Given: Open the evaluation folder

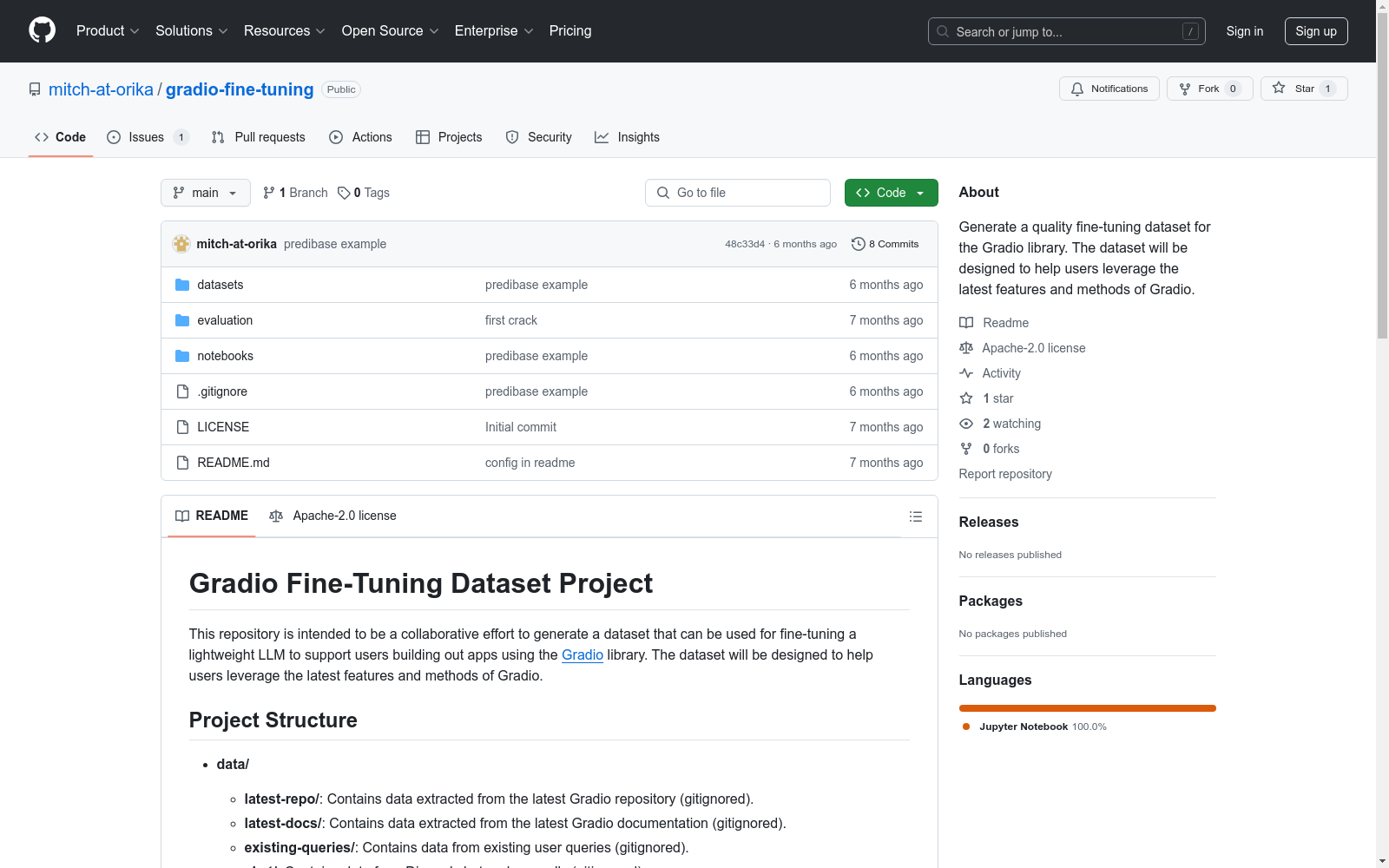Looking at the screenshot, I should (225, 320).
